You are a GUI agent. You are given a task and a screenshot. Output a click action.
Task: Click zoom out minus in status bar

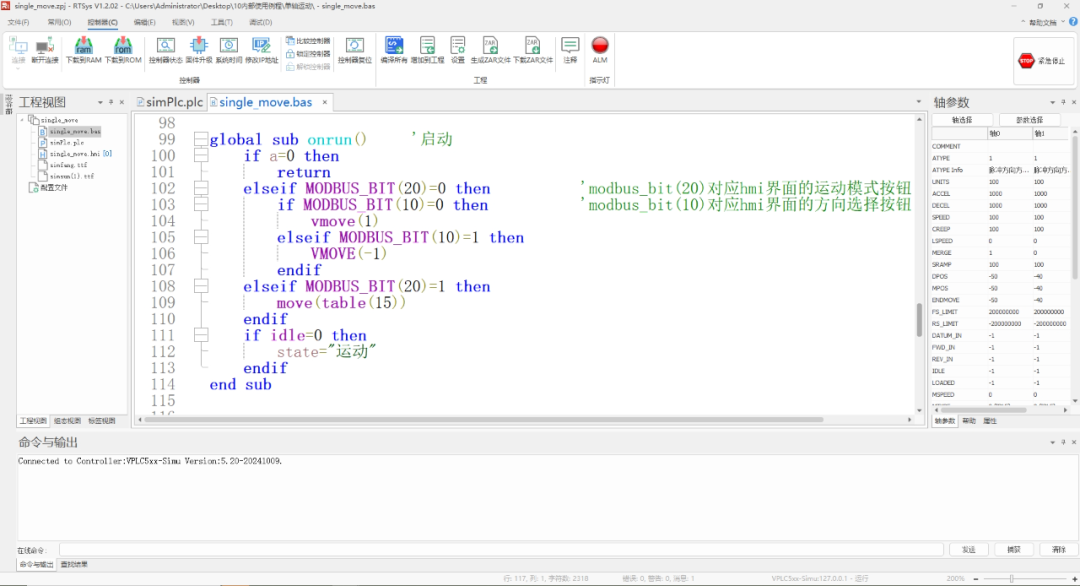click(976, 579)
